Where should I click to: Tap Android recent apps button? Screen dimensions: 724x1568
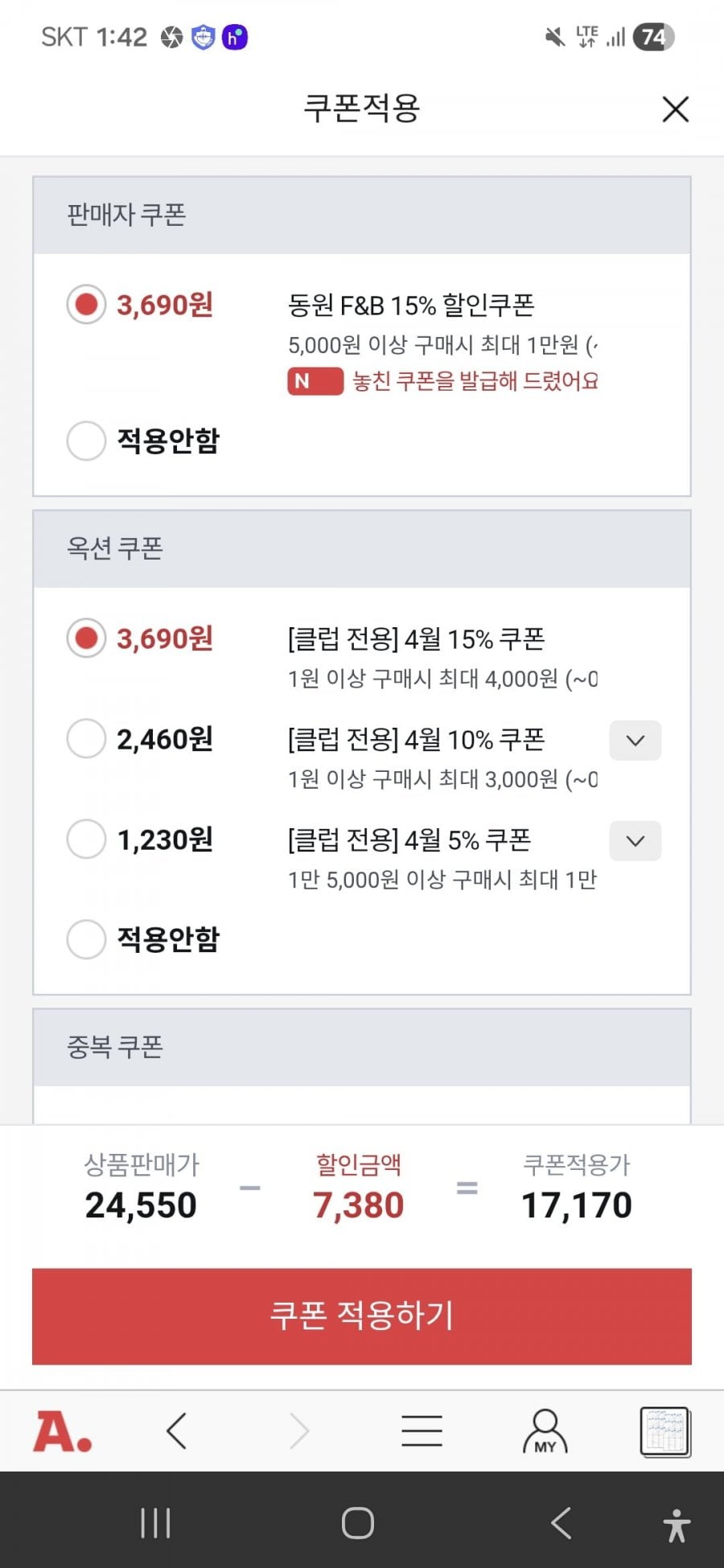[155, 1523]
